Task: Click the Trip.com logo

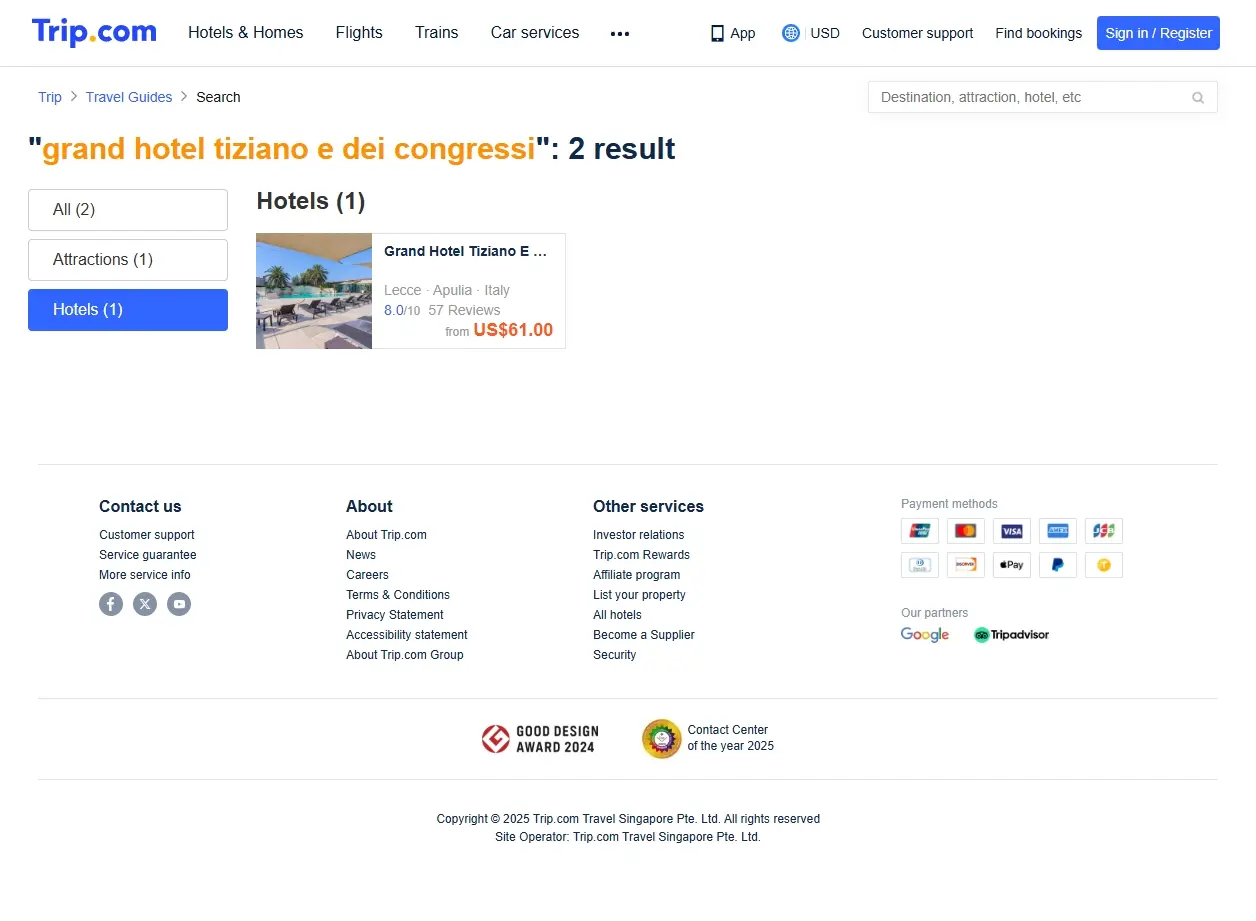Action: 94,32
